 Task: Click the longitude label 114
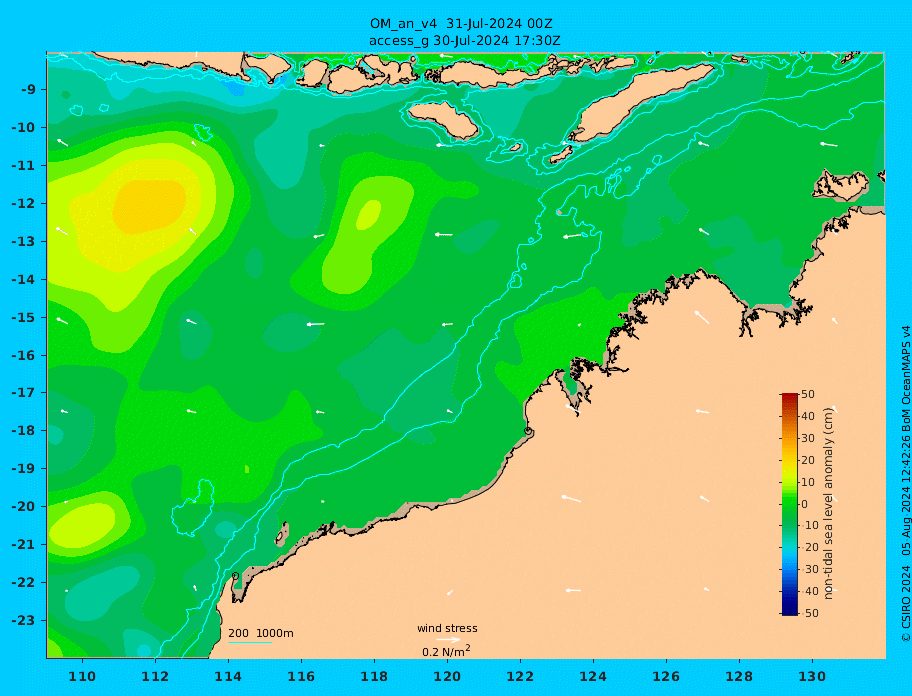pyautogui.click(x=228, y=676)
